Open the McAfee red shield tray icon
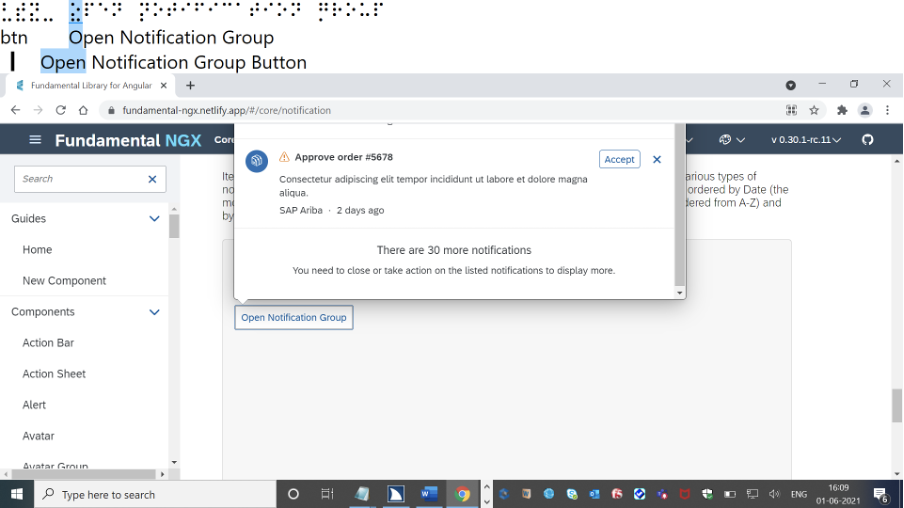The height and width of the screenshot is (508, 904). (684, 494)
